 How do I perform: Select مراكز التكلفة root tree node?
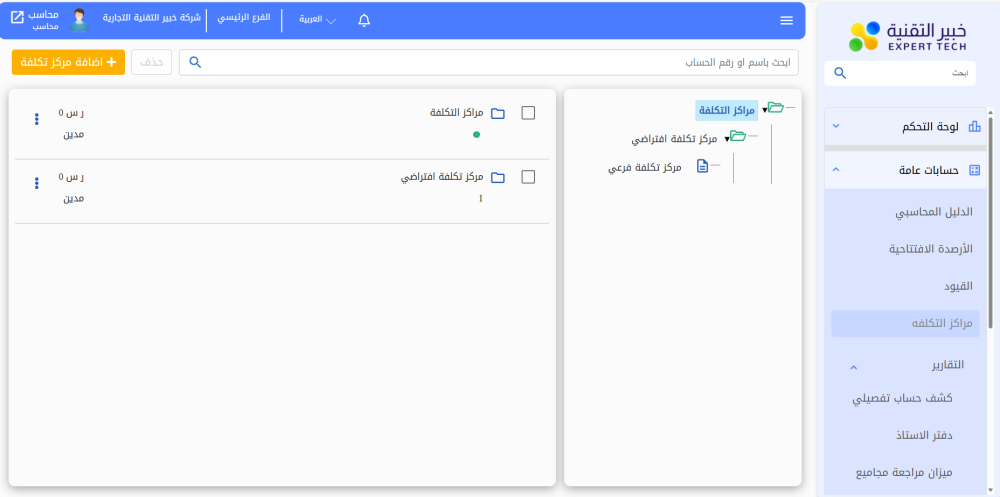pyautogui.click(x=726, y=109)
